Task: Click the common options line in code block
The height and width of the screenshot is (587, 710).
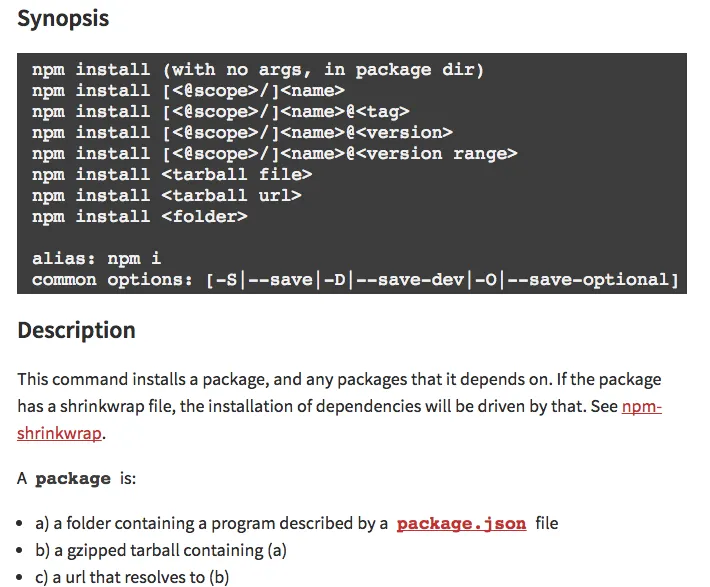Action: pyautogui.click(x=355, y=280)
